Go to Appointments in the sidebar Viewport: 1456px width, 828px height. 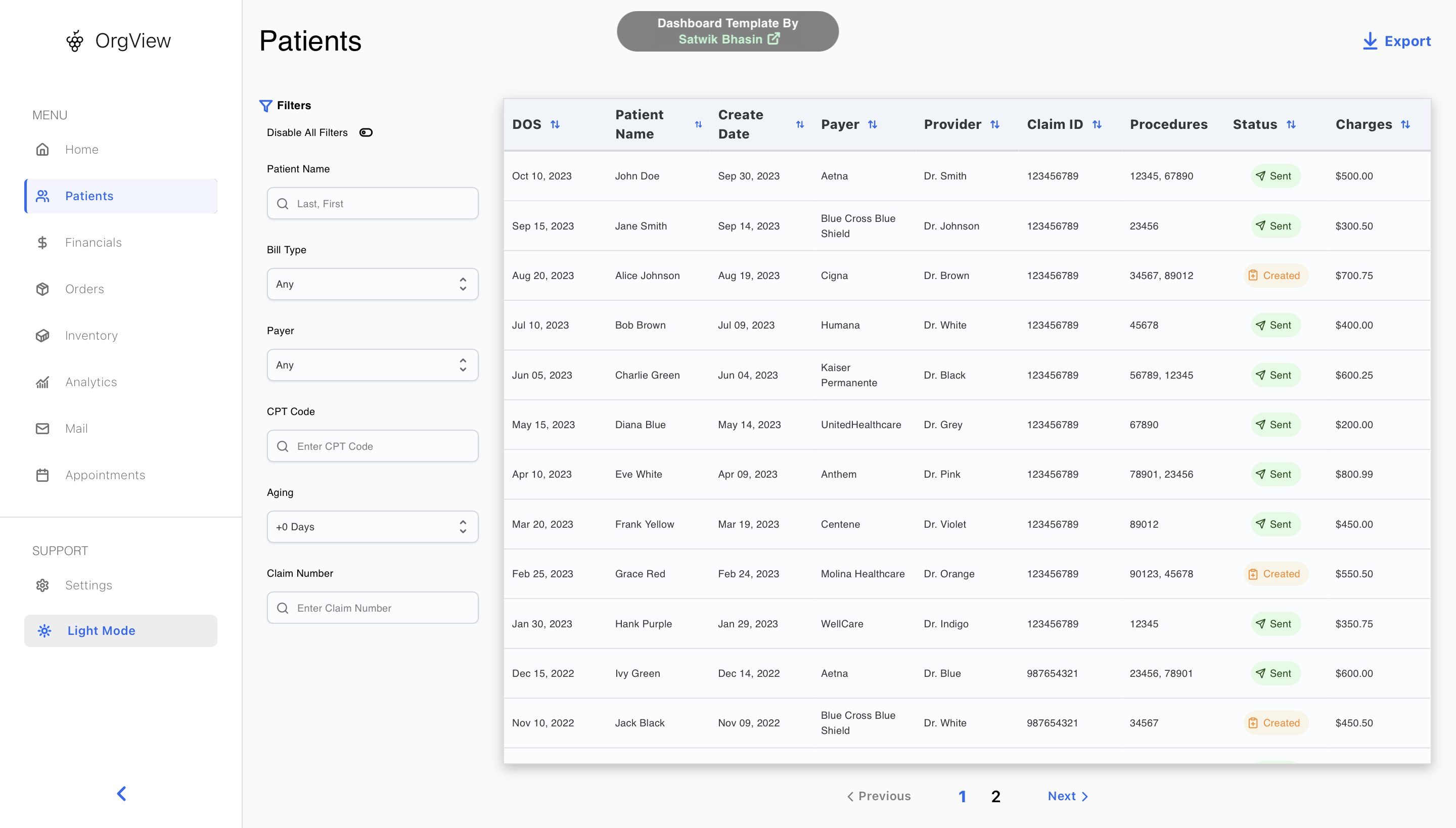(105, 475)
